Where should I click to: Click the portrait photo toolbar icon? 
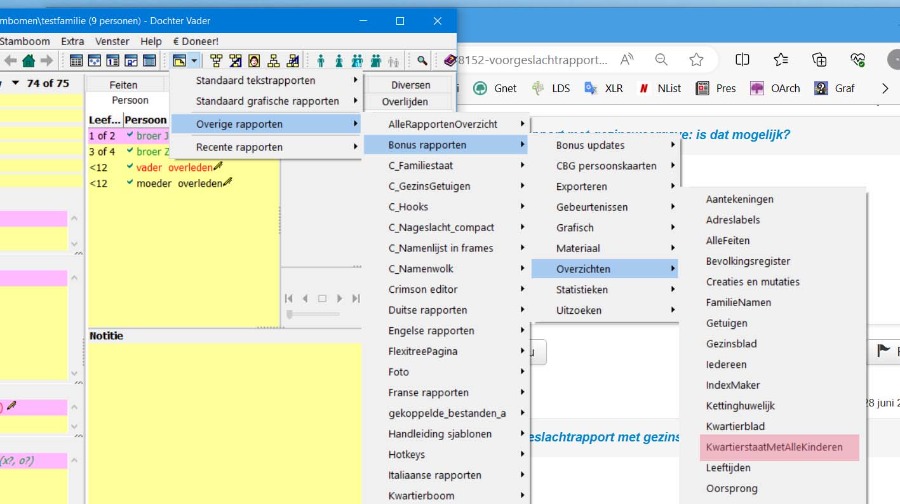[x=254, y=61]
